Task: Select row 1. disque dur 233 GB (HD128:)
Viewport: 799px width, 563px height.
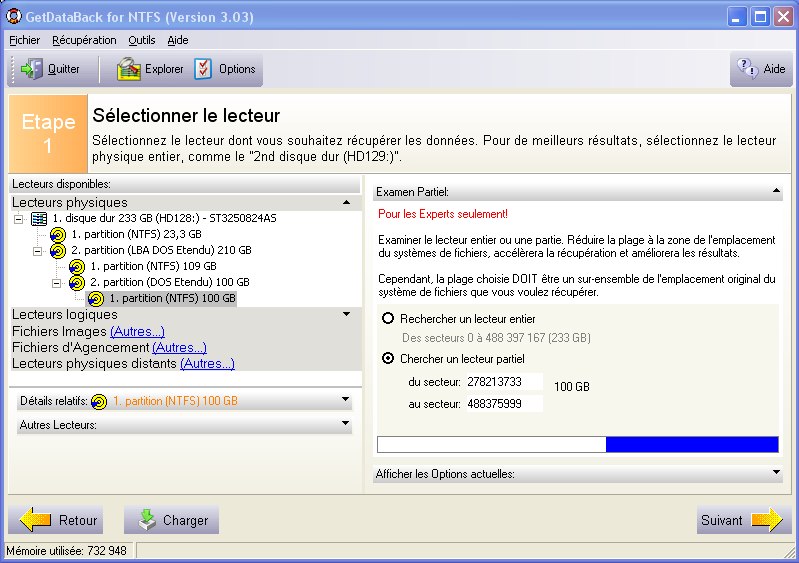Action: pos(164,219)
